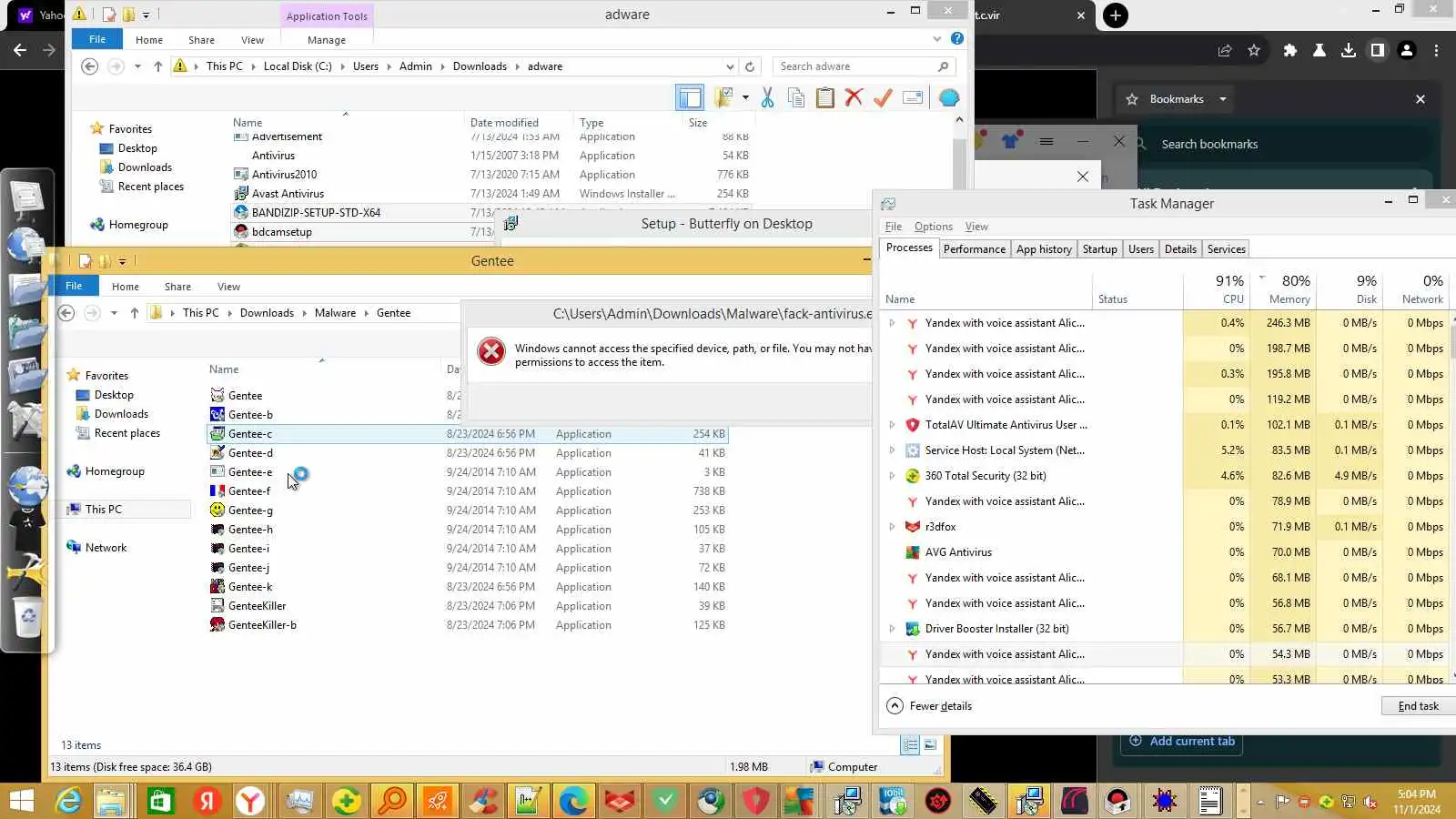Open Microsoft Edge from the taskbar
Image resolution: width=1456 pixels, height=819 pixels.
click(x=573, y=802)
